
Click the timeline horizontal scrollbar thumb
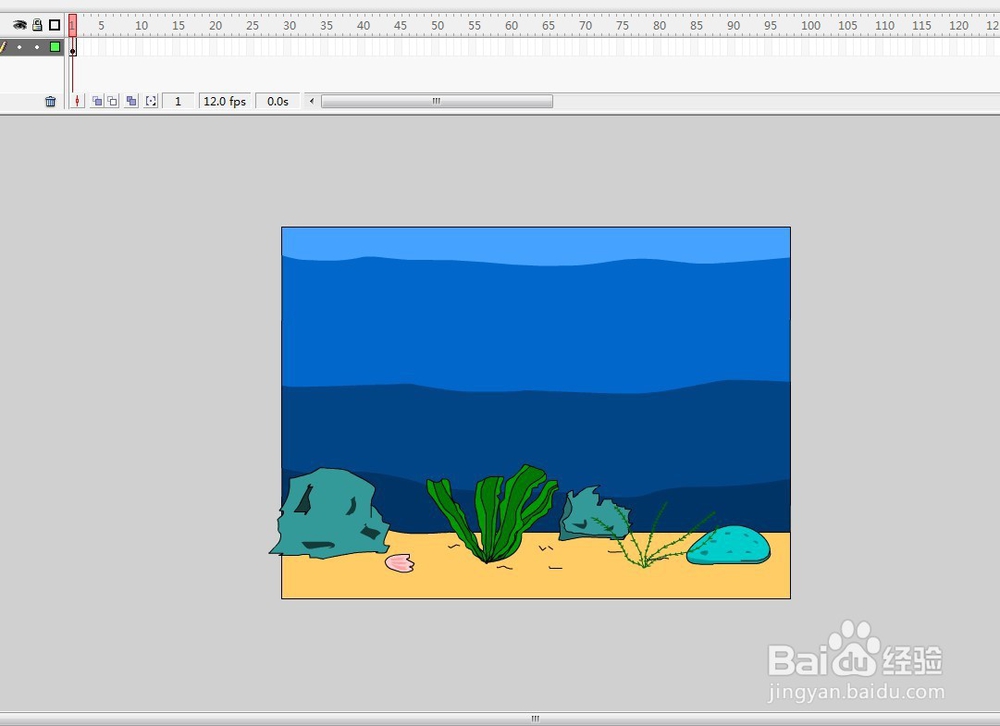click(437, 101)
